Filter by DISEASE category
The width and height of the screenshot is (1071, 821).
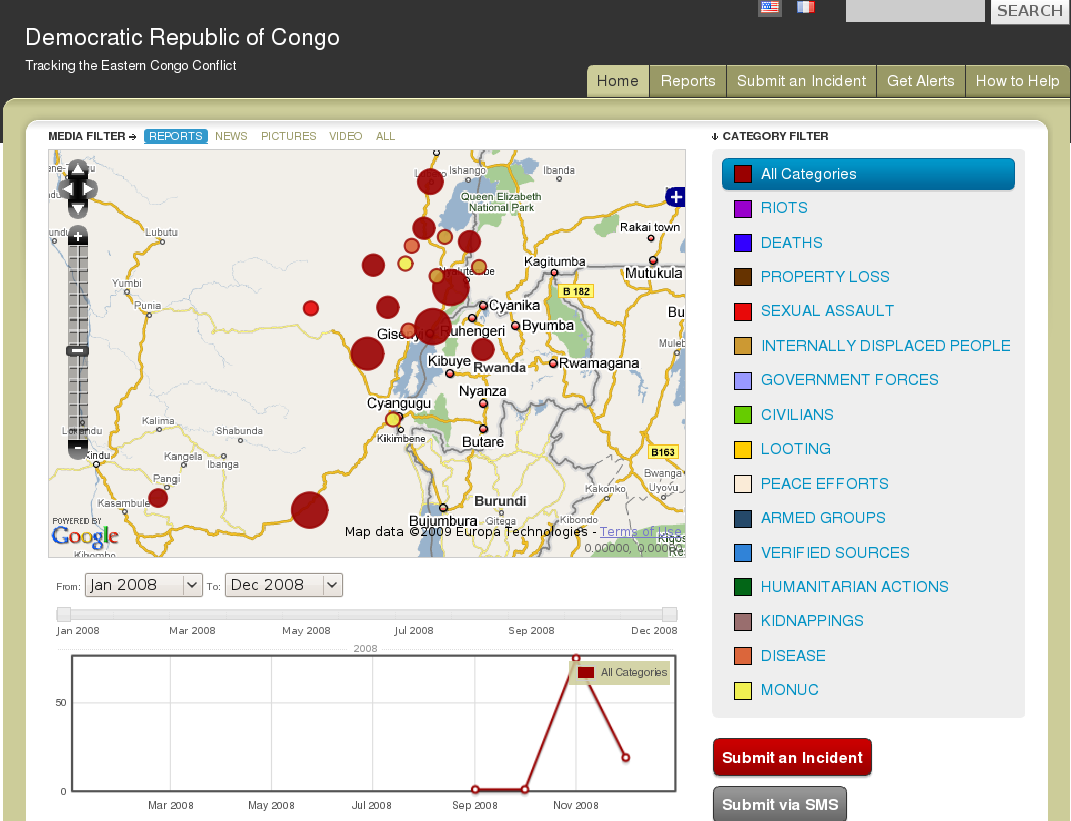click(x=793, y=656)
